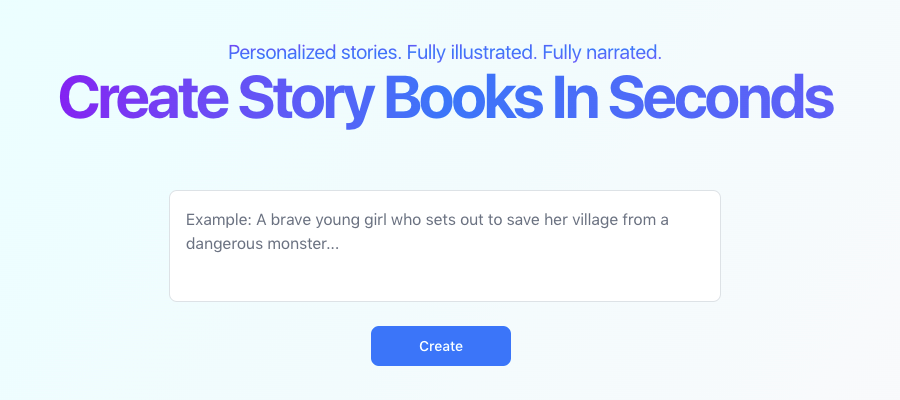Click the blue Create button

pyautogui.click(x=440, y=346)
